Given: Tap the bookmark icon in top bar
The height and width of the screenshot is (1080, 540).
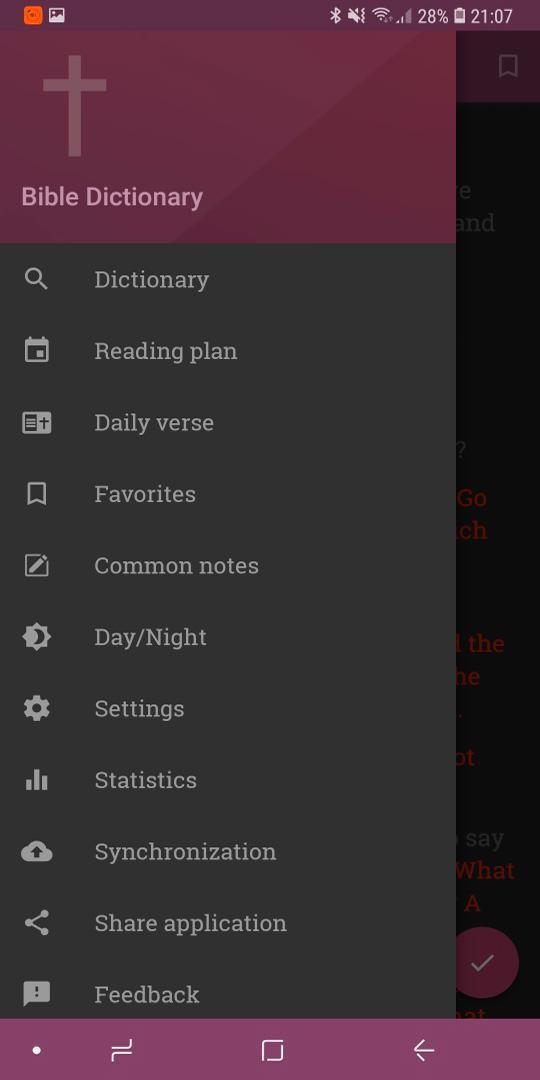Looking at the screenshot, I should (508, 66).
